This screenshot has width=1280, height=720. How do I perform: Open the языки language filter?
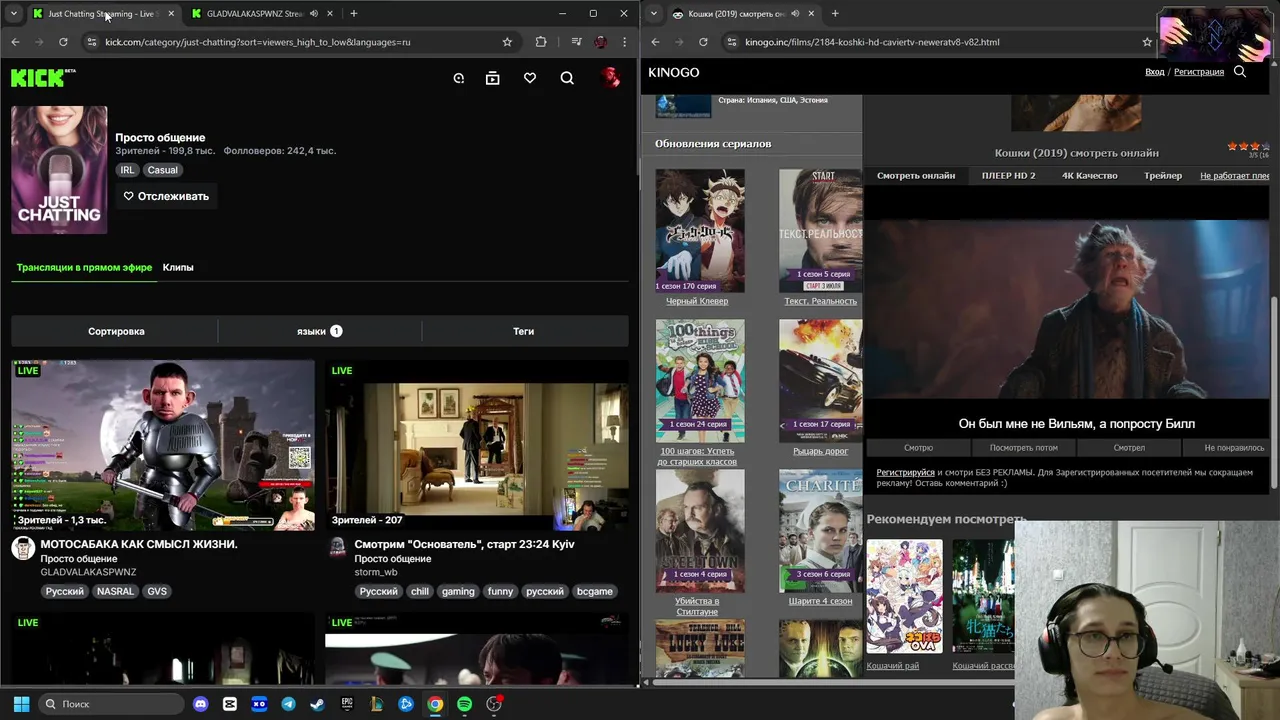pos(320,331)
